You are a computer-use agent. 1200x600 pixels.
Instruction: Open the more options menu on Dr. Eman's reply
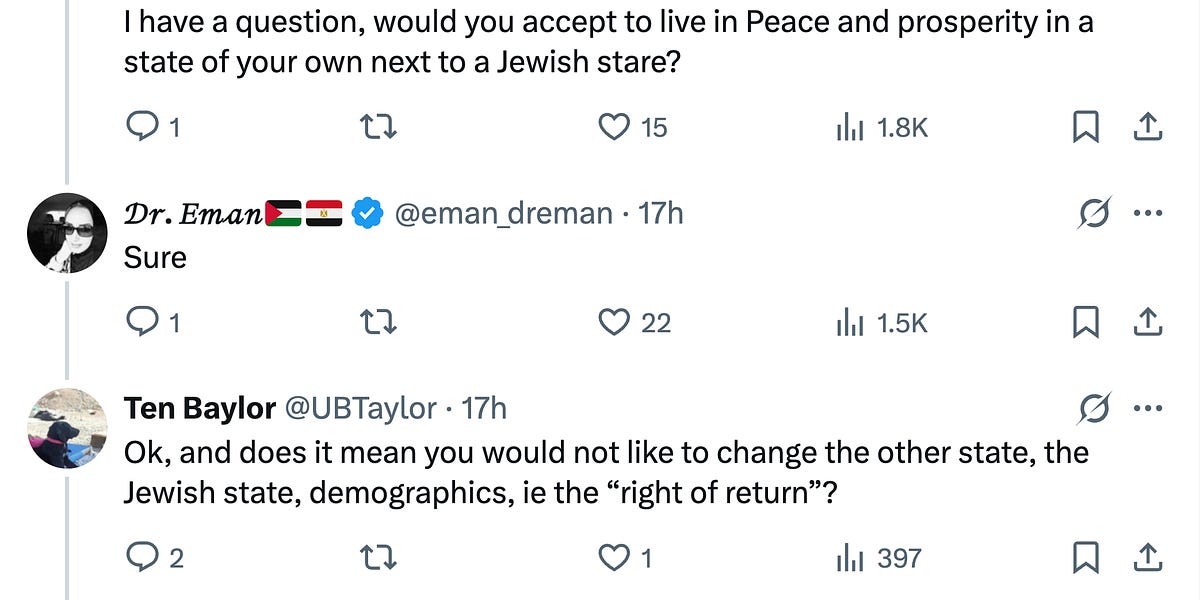click(x=1148, y=211)
